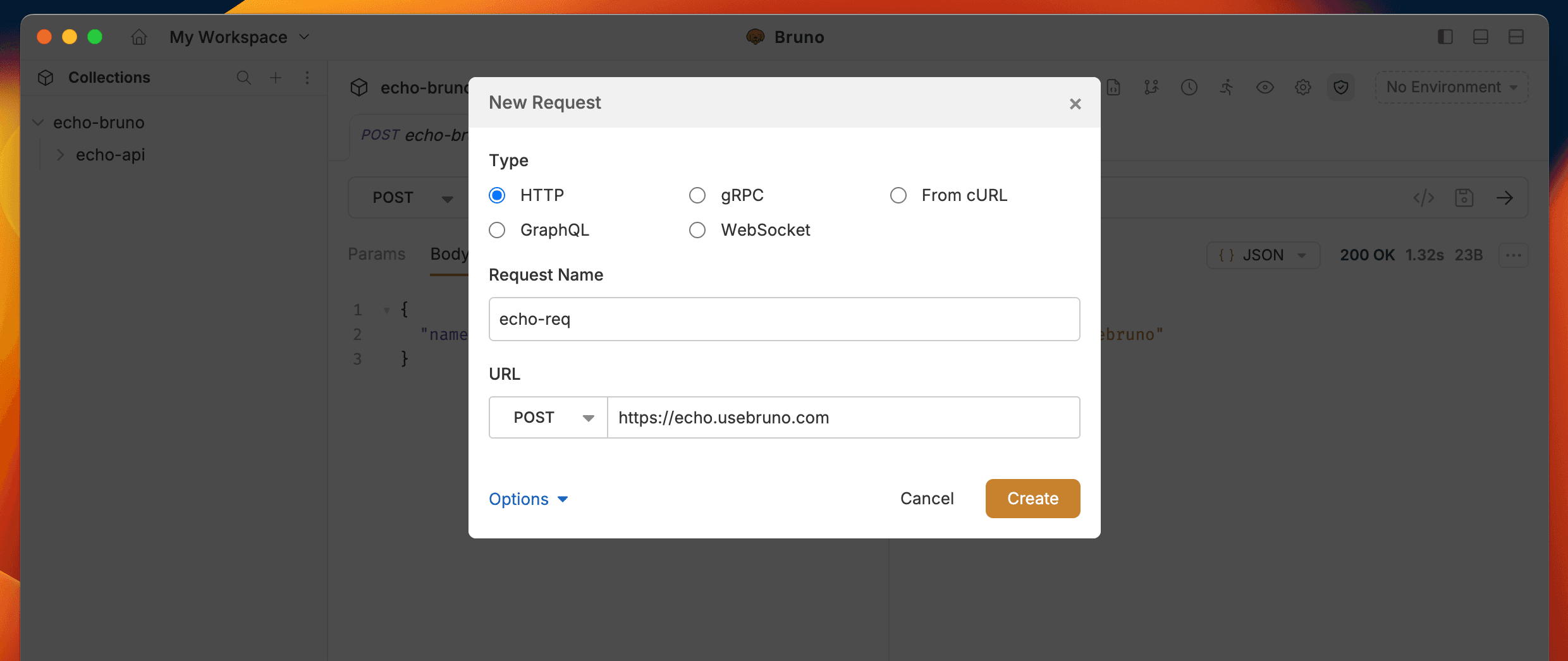Click the security shield icon in the toolbar
The image size is (1568, 661).
click(1341, 87)
